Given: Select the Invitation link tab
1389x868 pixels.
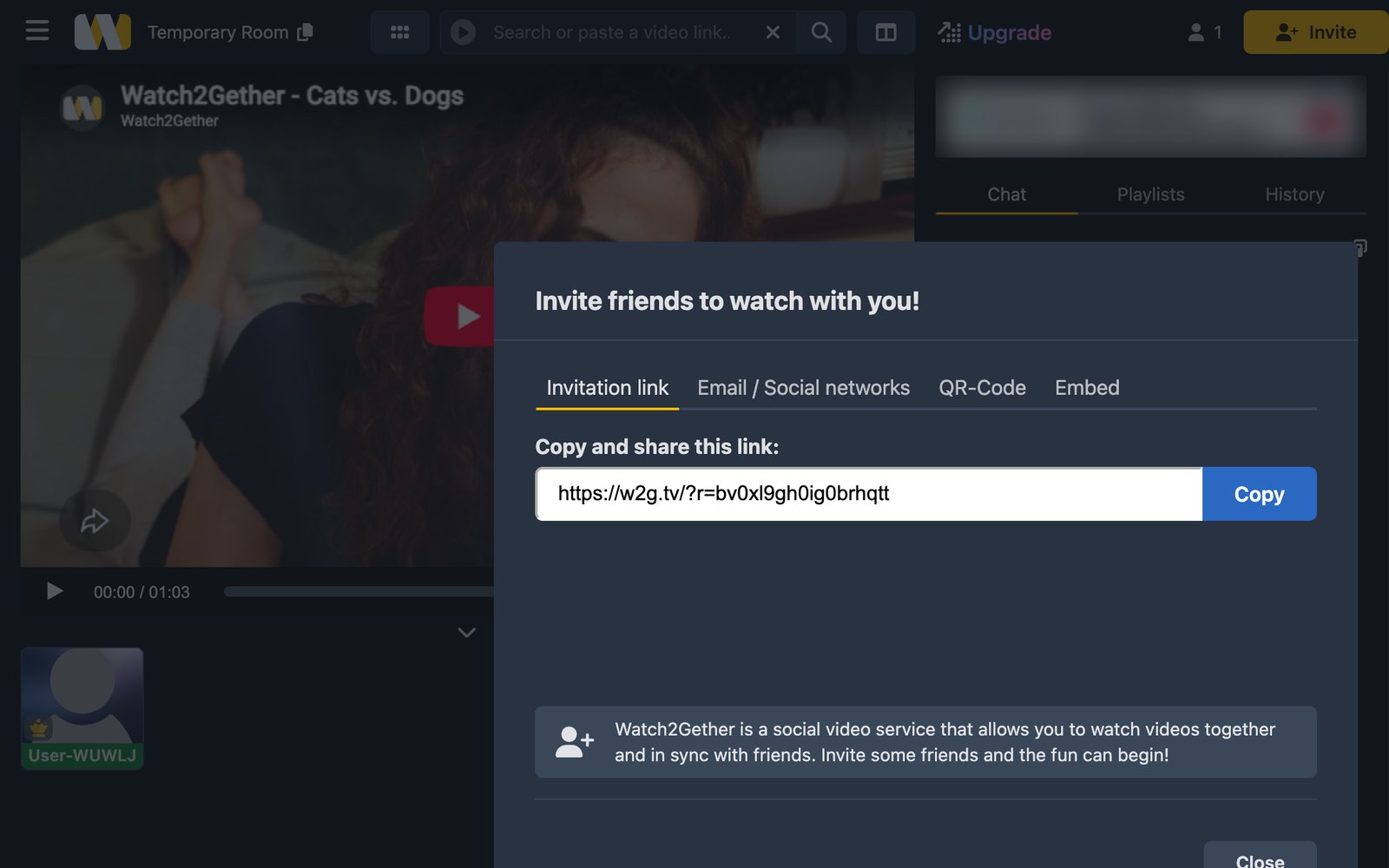Looking at the screenshot, I should [x=607, y=388].
